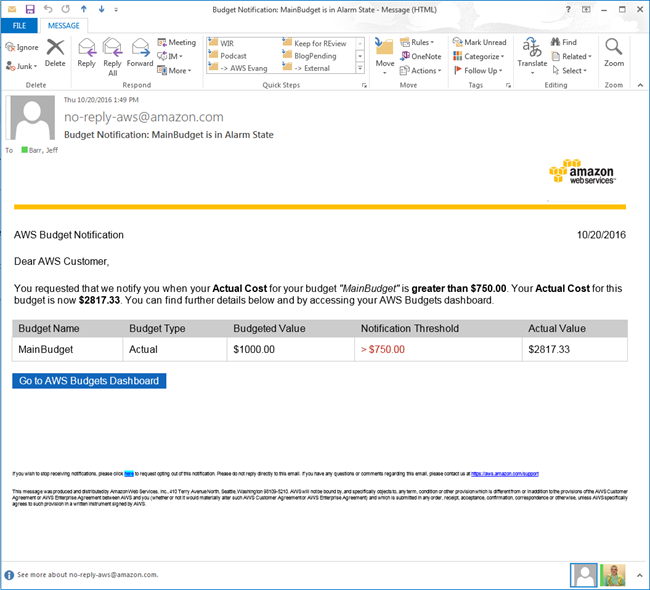Screen dimensions: 650x590
Task: Open the FILE tab
Action: (x=20, y=25)
